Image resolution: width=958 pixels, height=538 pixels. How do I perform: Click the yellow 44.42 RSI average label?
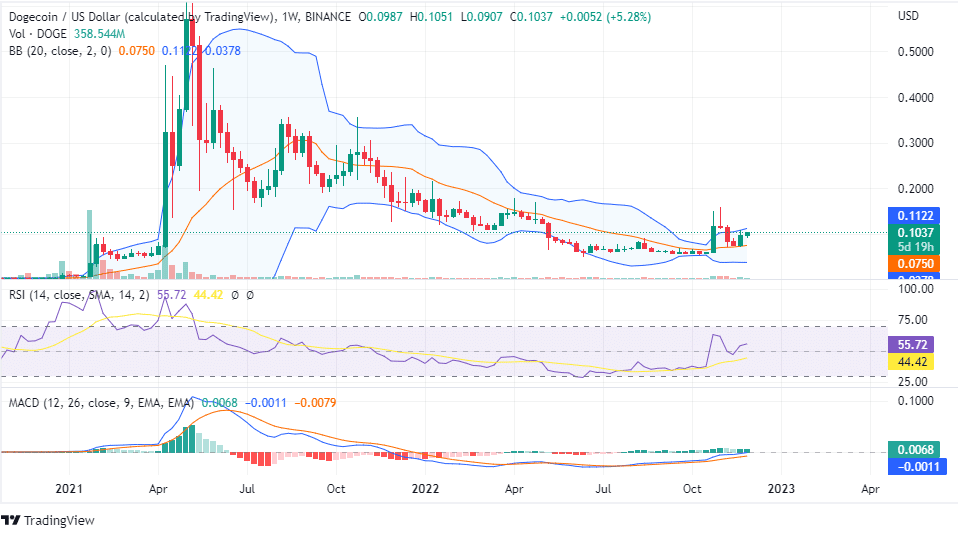coord(912,362)
